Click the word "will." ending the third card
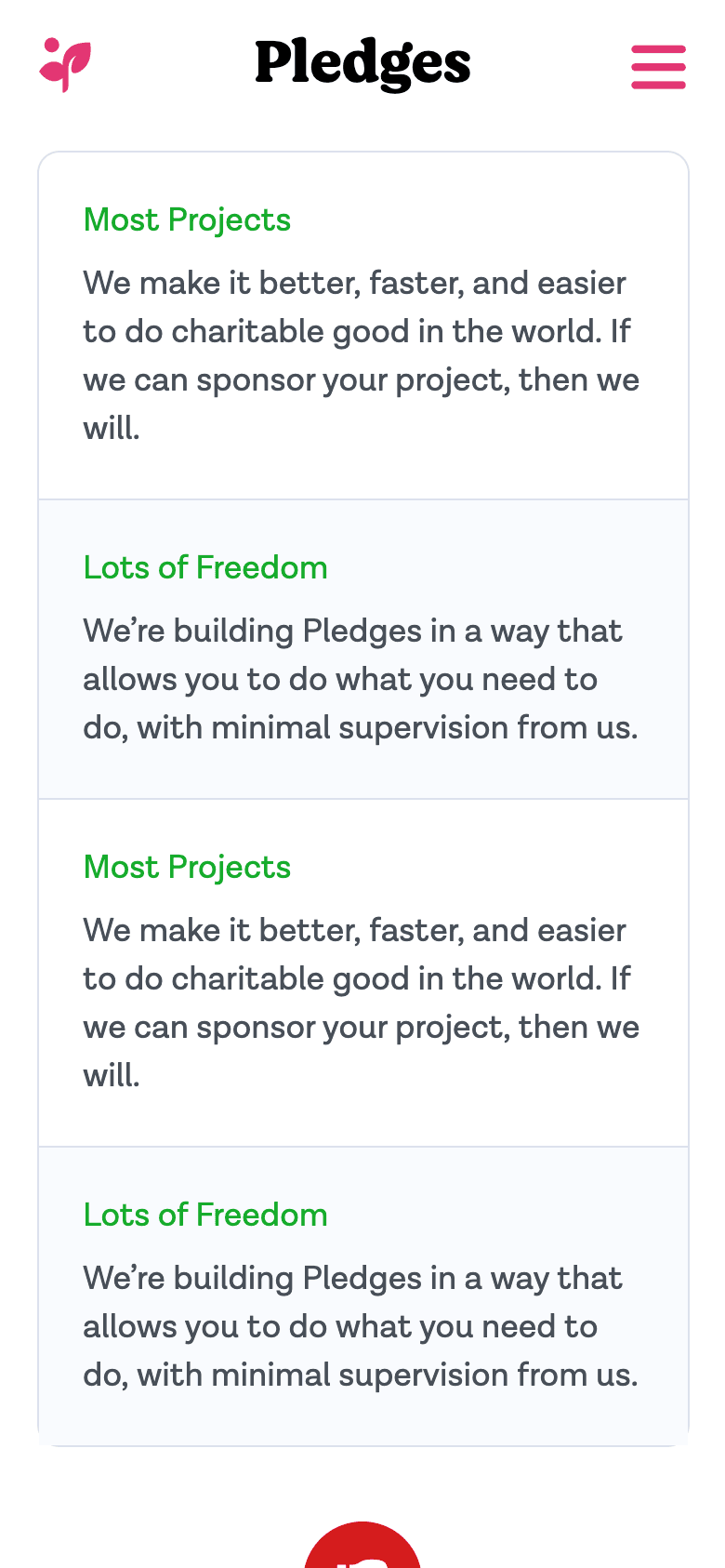 pyautogui.click(x=111, y=1076)
